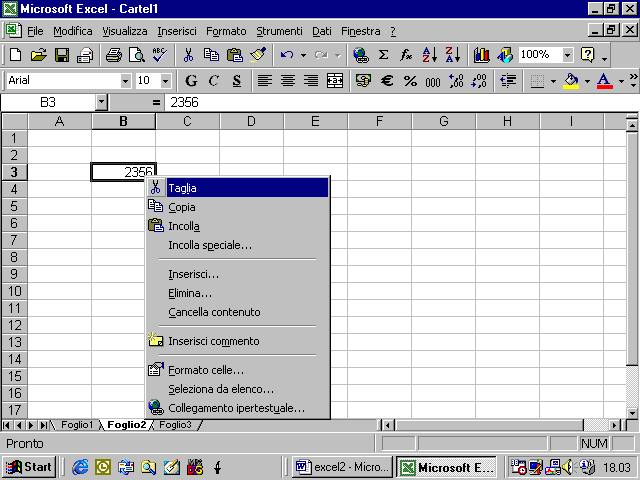Click the Edit Formula equals button
This screenshot has height=480, width=640.
click(156, 102)
